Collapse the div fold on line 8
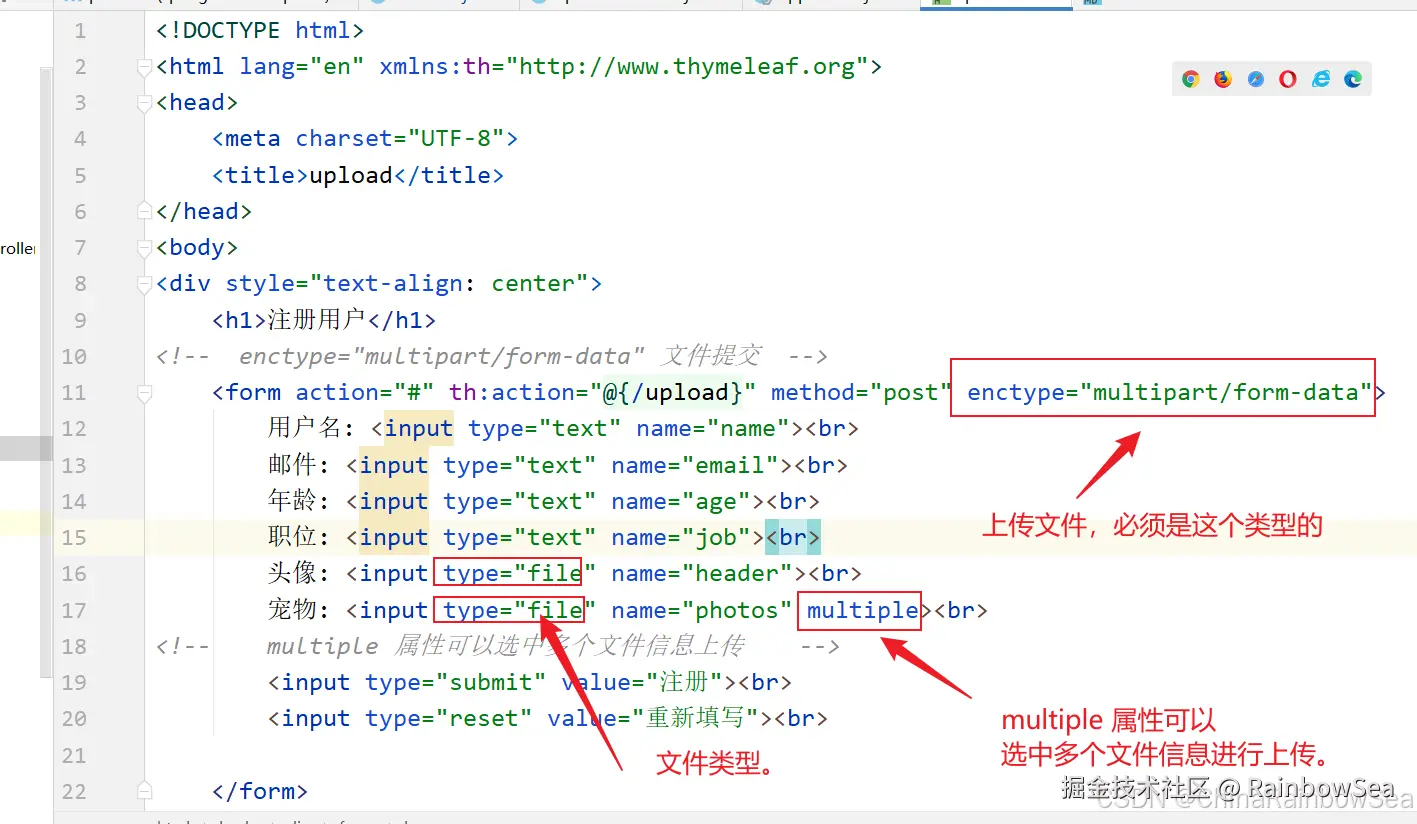The image size is (1417, 824). pyautogui.click(x=144, y=284)
